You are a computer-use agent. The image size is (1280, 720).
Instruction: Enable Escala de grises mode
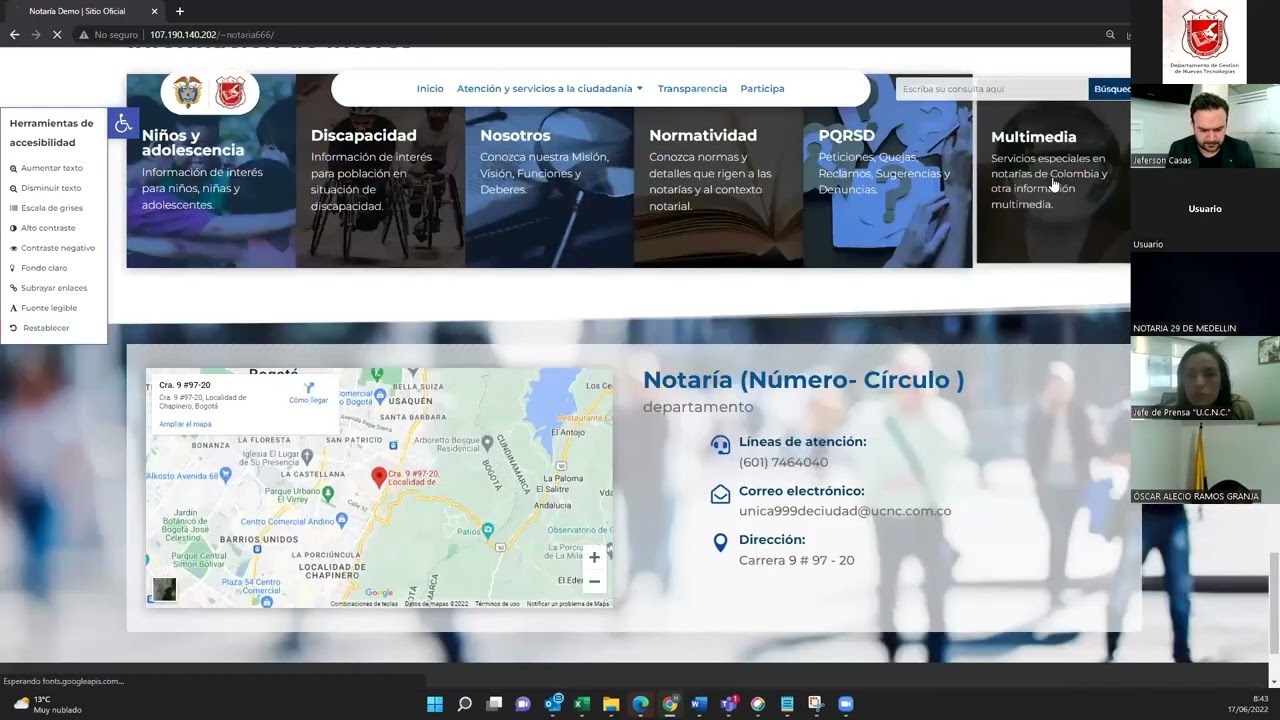(46, 208)
